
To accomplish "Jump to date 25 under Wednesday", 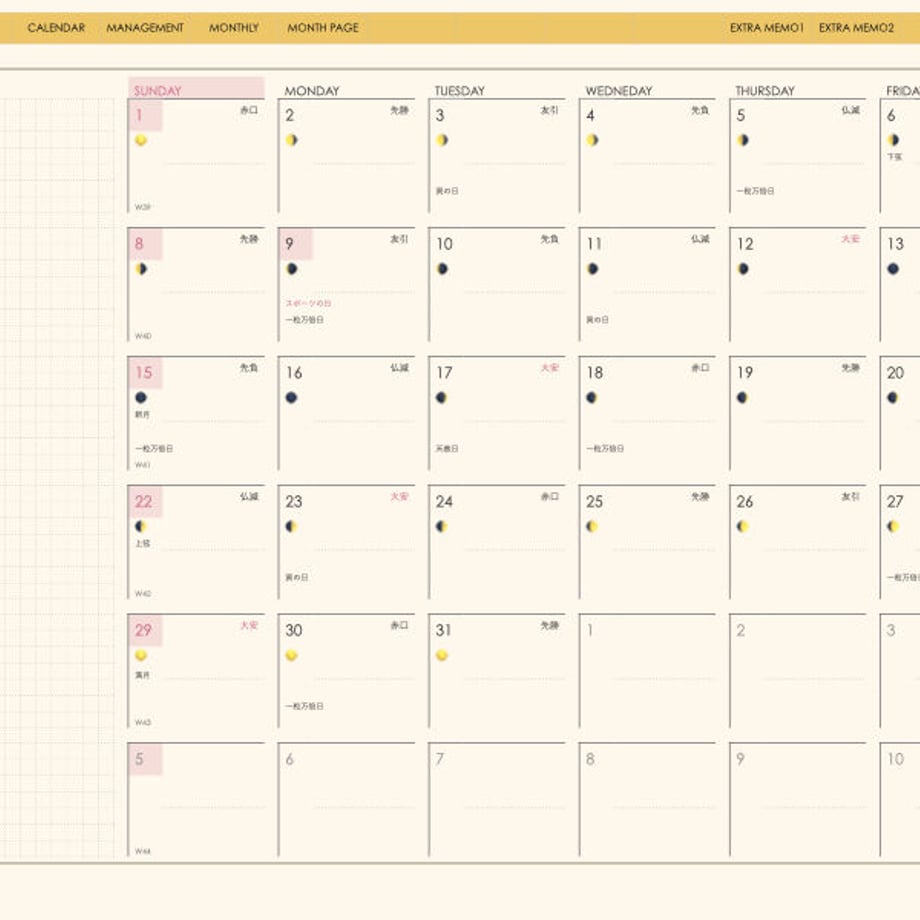I will point(595,501).
